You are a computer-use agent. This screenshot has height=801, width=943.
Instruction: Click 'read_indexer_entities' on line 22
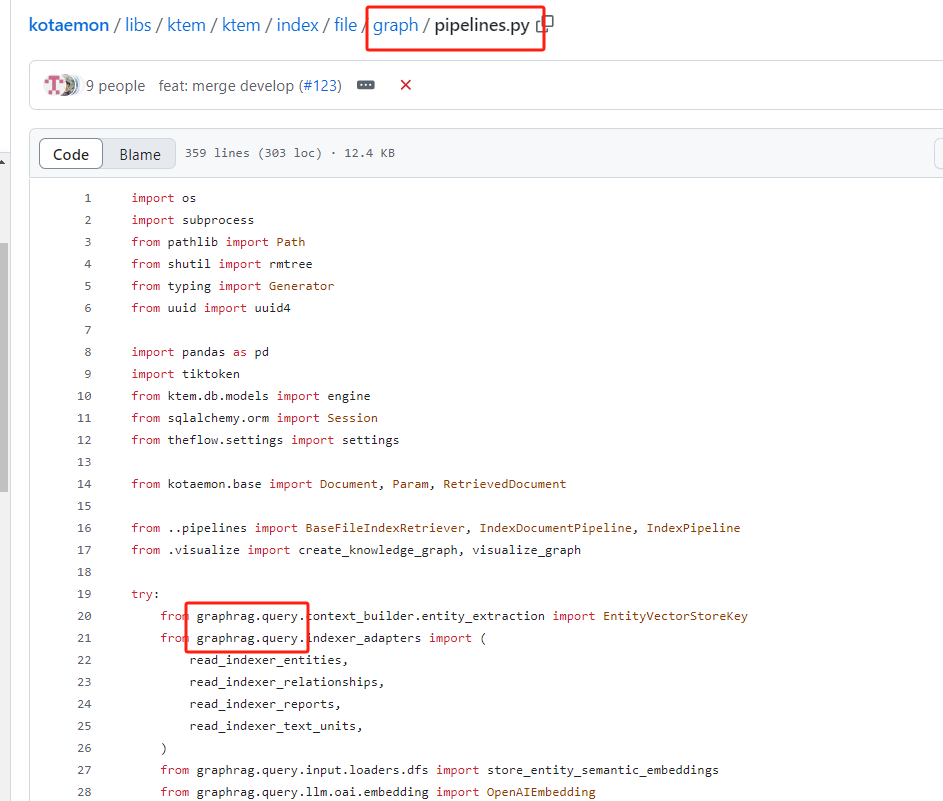pos(265,660)
